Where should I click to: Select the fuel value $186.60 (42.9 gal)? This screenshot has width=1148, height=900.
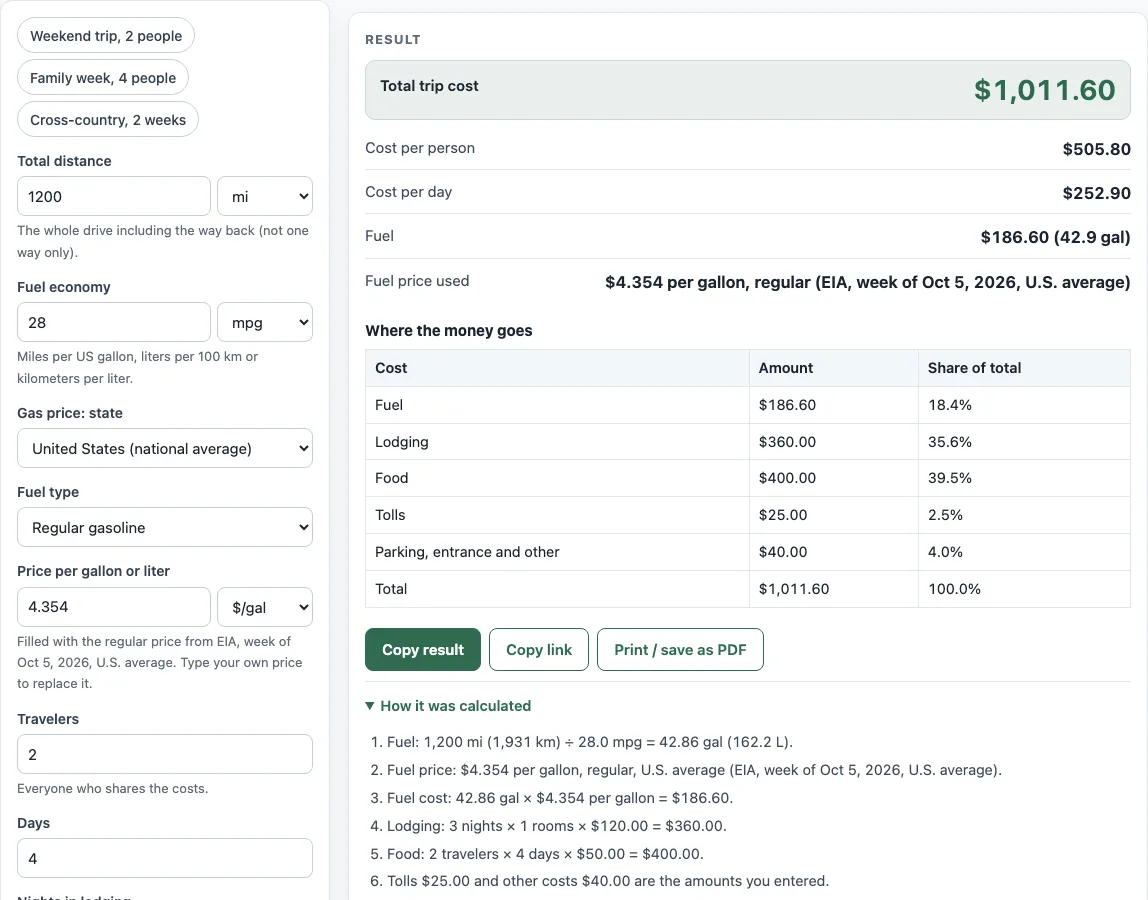(x=1056, y=237)
